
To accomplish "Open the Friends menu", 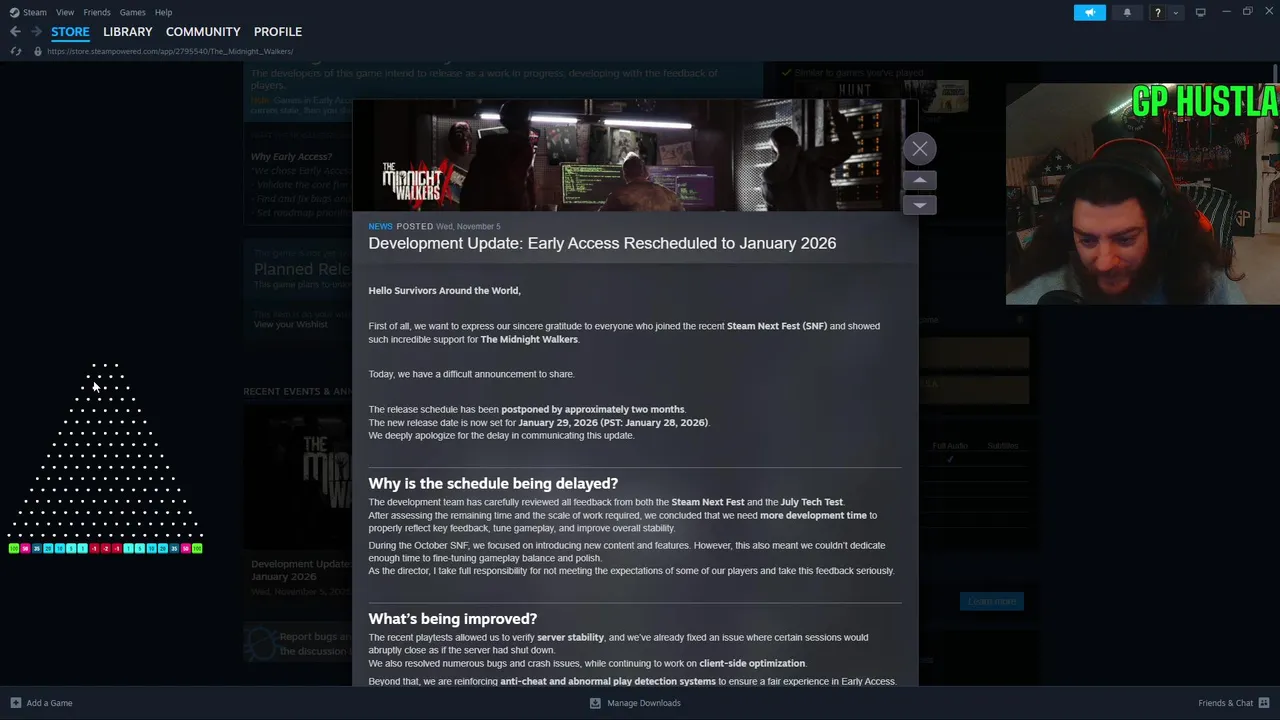I will (x=97, y=12).
